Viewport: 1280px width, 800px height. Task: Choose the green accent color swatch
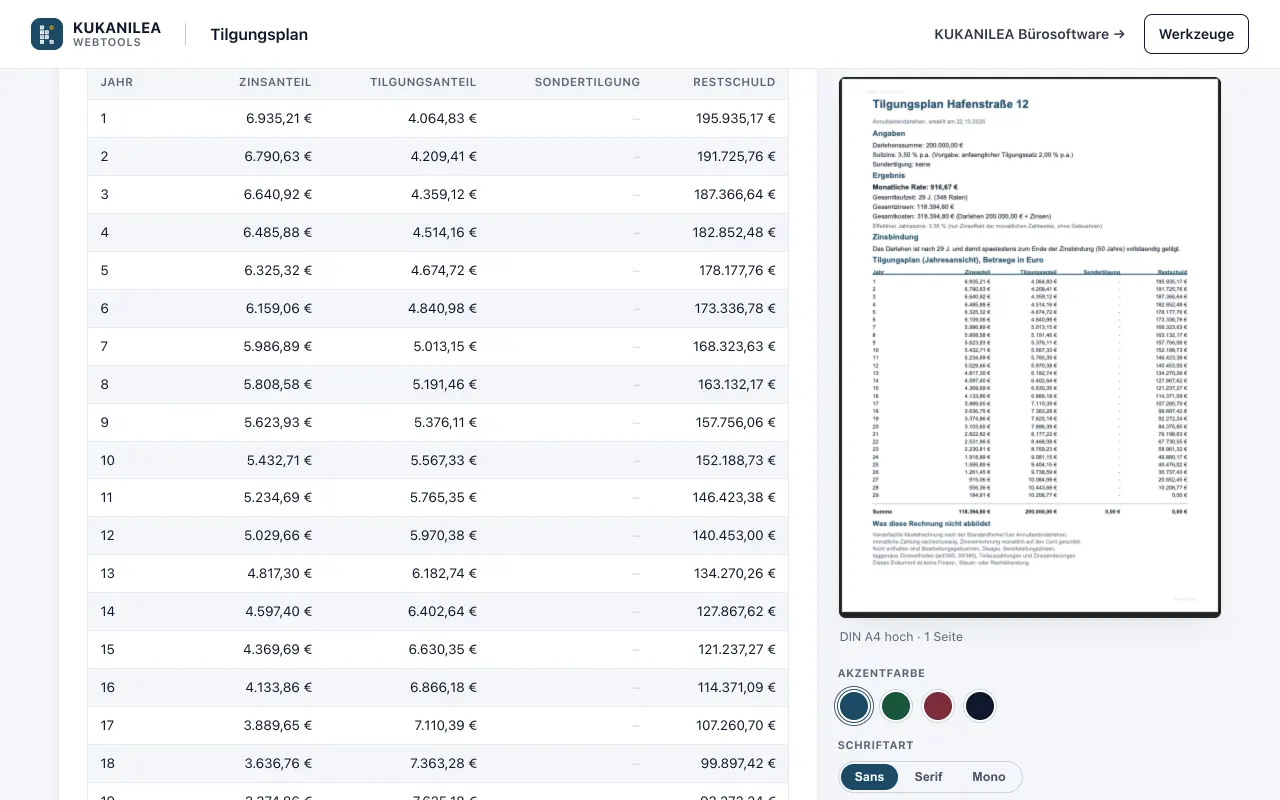(896, 706)
